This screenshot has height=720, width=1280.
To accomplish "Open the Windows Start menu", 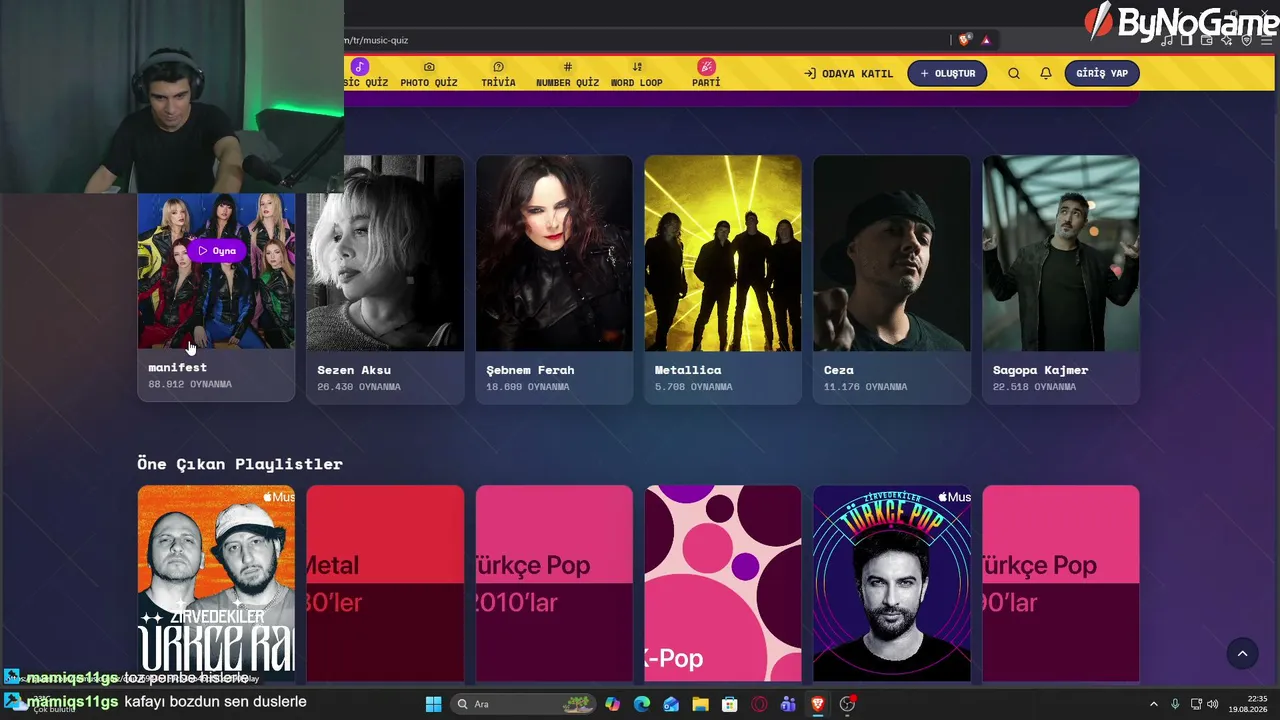I will [x=433, y=704].
